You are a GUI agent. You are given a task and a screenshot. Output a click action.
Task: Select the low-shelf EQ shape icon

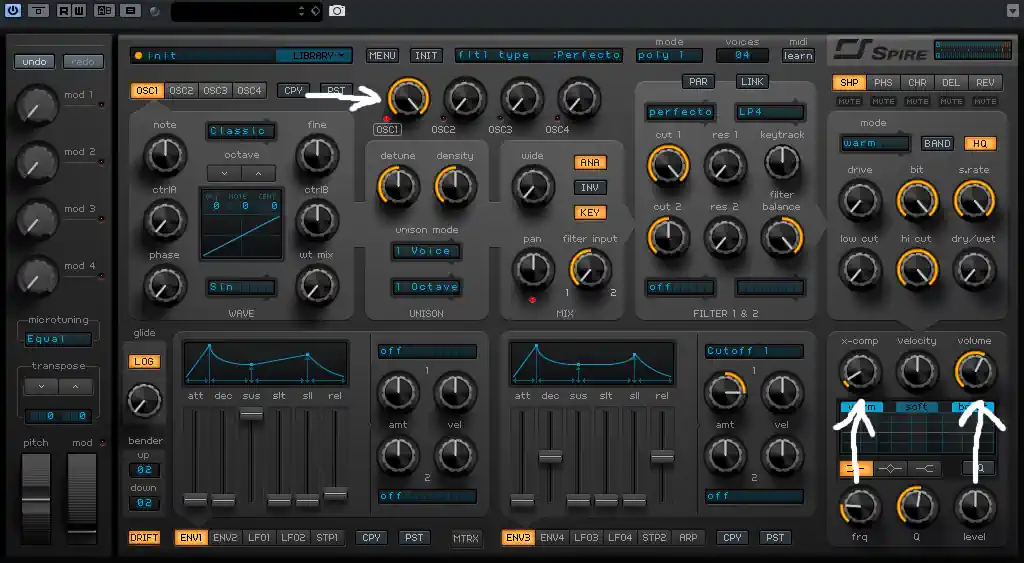click(x=856, y=468)
